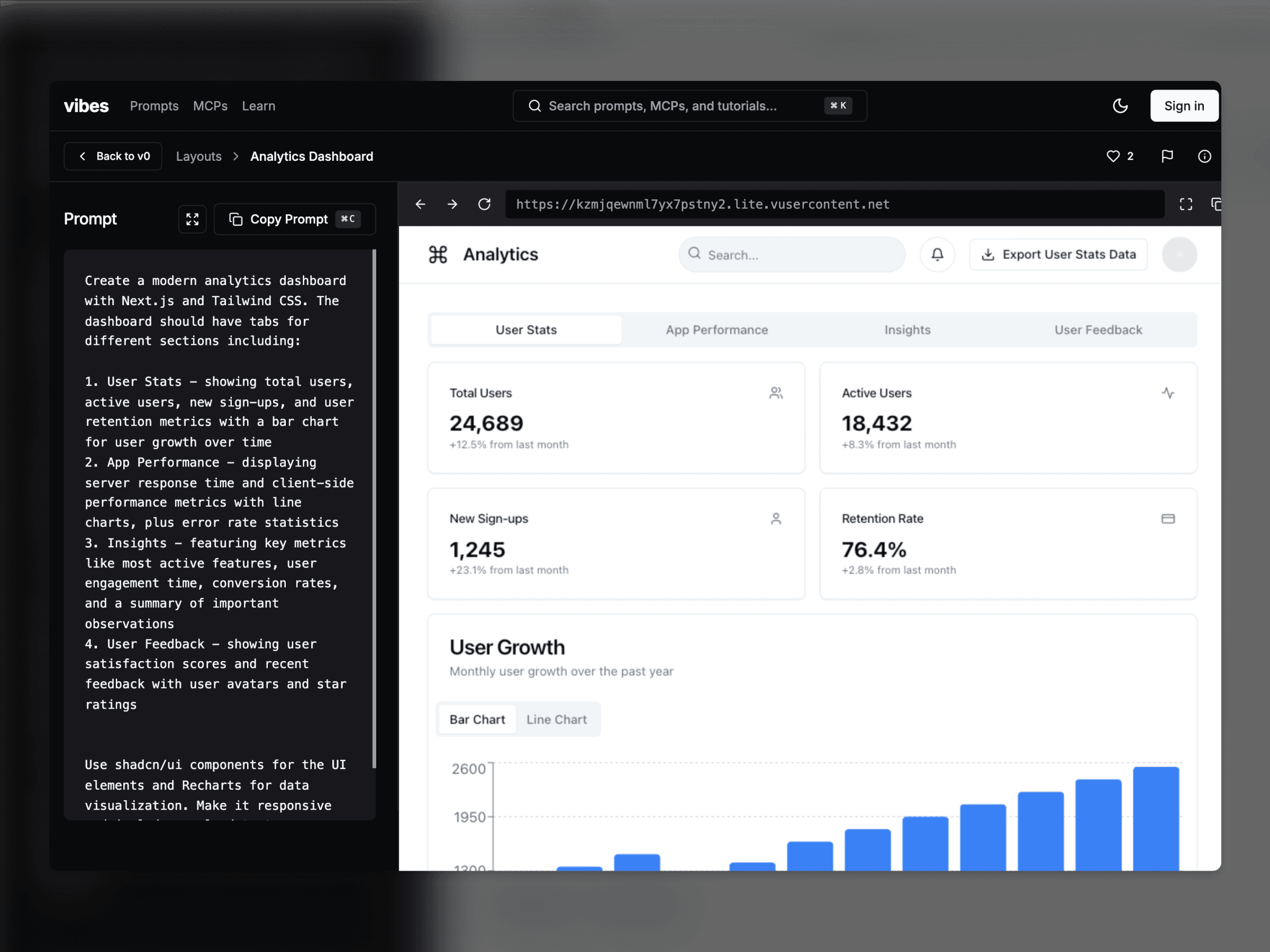
Task: Expand prompt with fullscreen icon
Action: click(192, 219)
